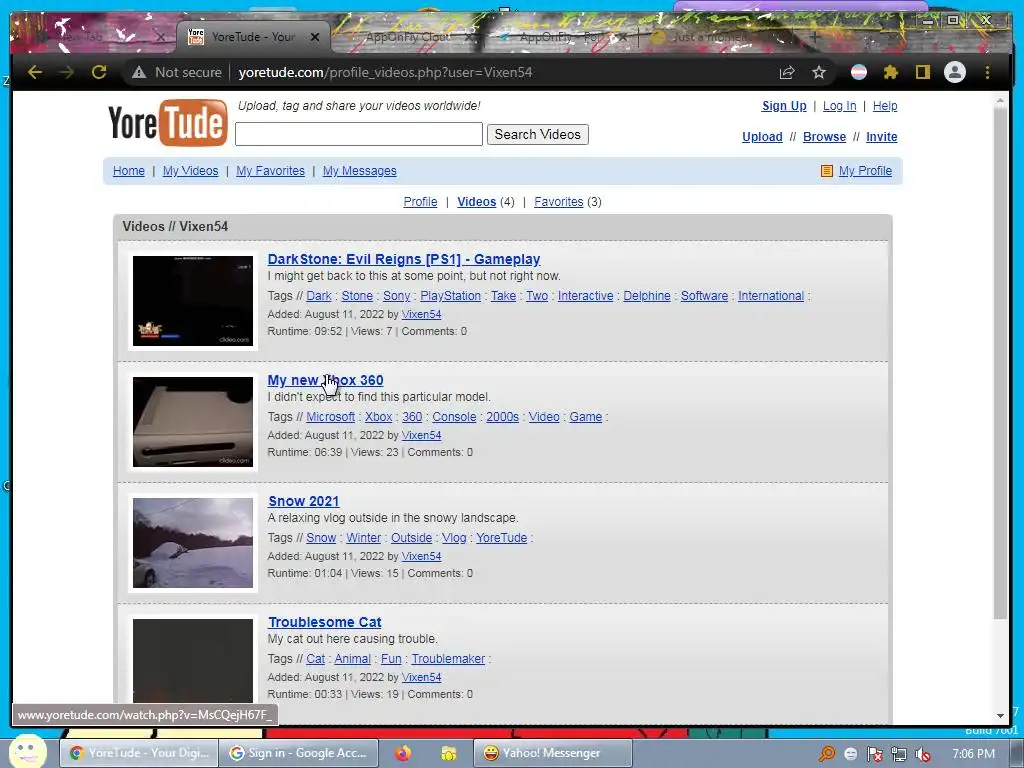This screenshot has height=768, width=1024.
Task: Click the Console tag
Action: [454, 417]
